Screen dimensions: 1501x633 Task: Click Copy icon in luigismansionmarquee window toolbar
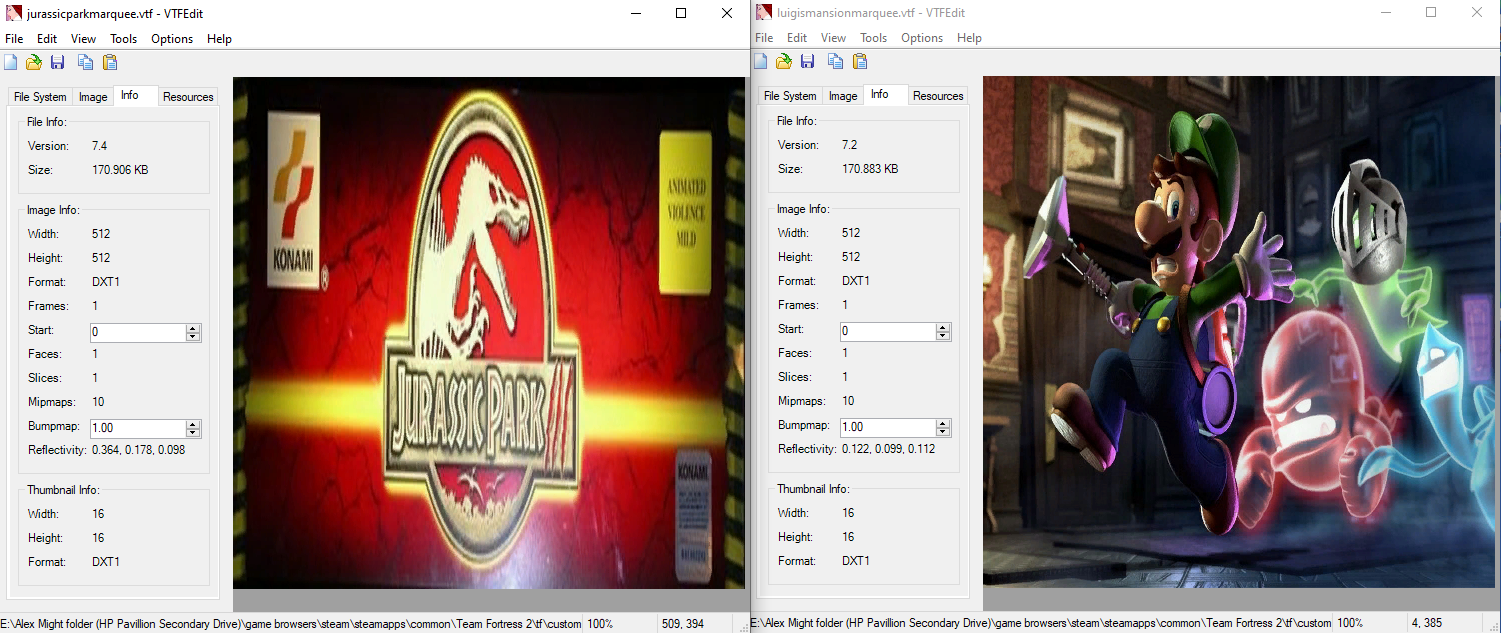pos(836,61)
